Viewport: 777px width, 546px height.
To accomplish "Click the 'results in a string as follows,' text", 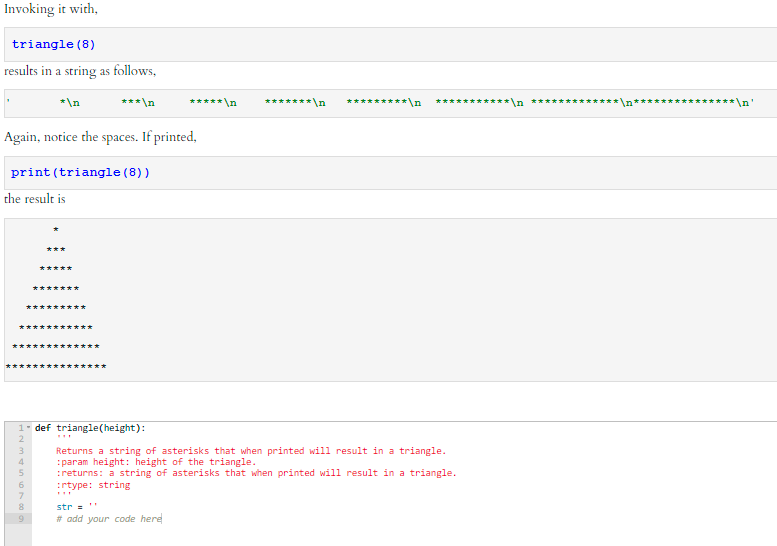I will point(80,71).
